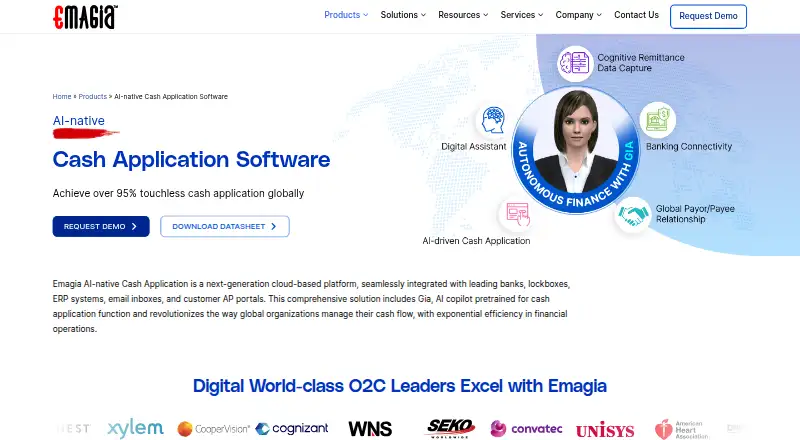Click the xylem logo
The height and width of the screenshot is (440, 800).
coord(135,429)
